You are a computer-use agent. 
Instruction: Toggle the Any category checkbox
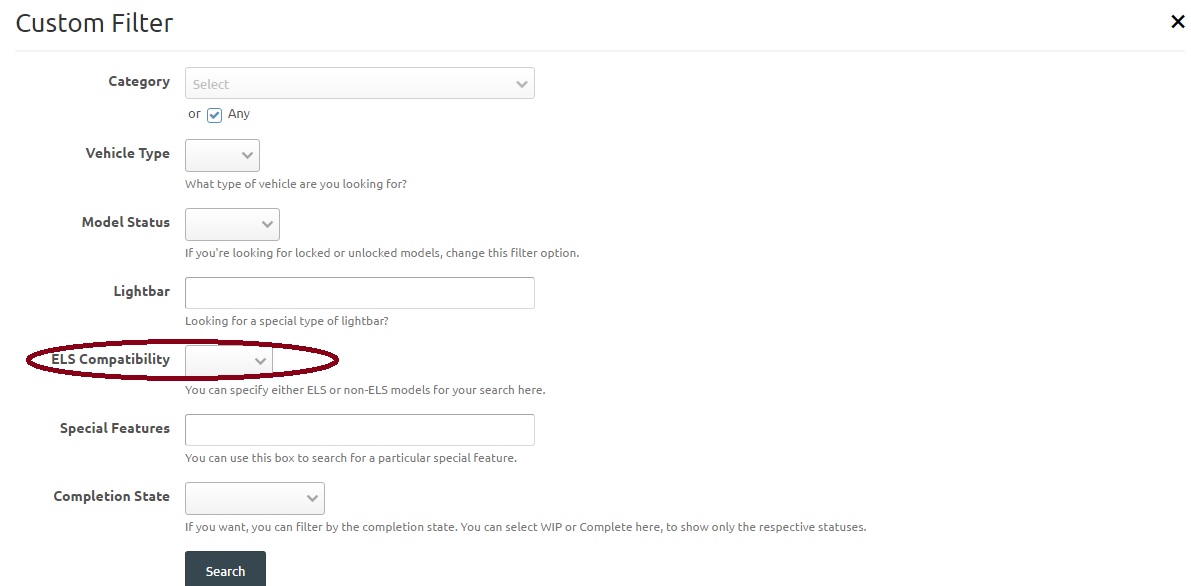215,115
